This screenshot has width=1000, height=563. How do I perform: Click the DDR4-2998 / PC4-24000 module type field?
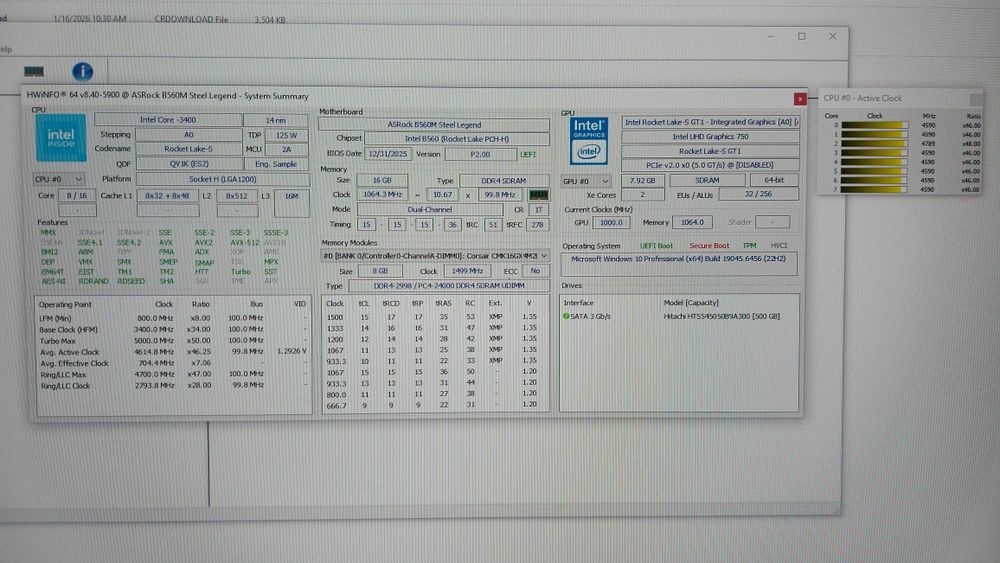point(449,286)
